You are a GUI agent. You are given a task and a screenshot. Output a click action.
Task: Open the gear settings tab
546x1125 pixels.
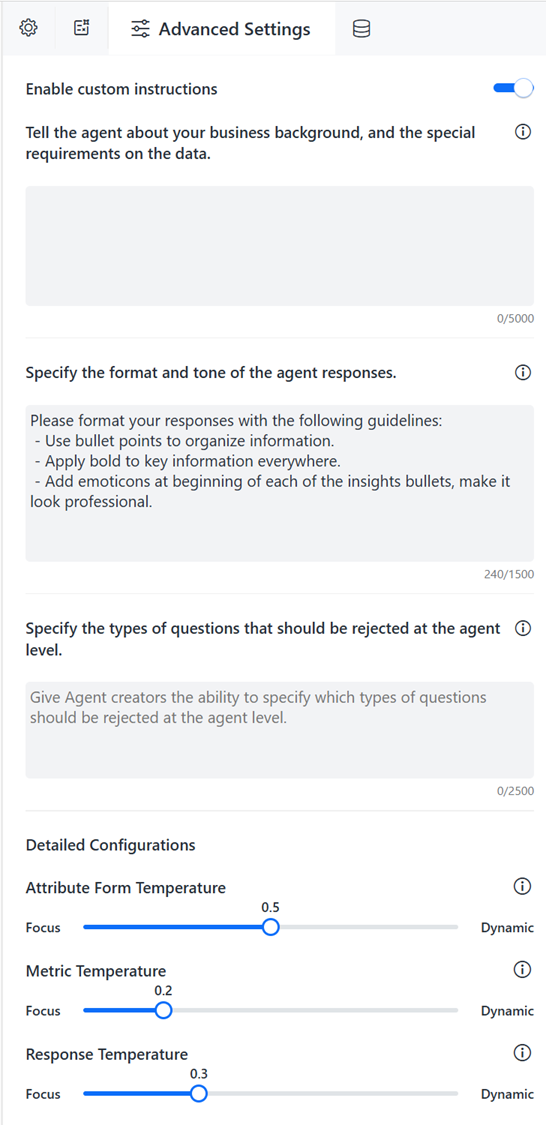pos(28,29)
